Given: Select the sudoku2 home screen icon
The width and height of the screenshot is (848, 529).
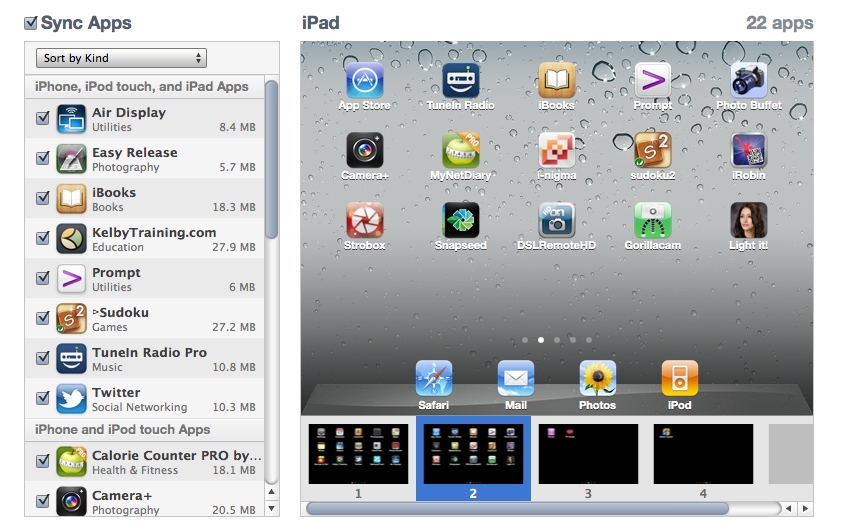Looking at the screenshot, I should [x=653, y=150].
